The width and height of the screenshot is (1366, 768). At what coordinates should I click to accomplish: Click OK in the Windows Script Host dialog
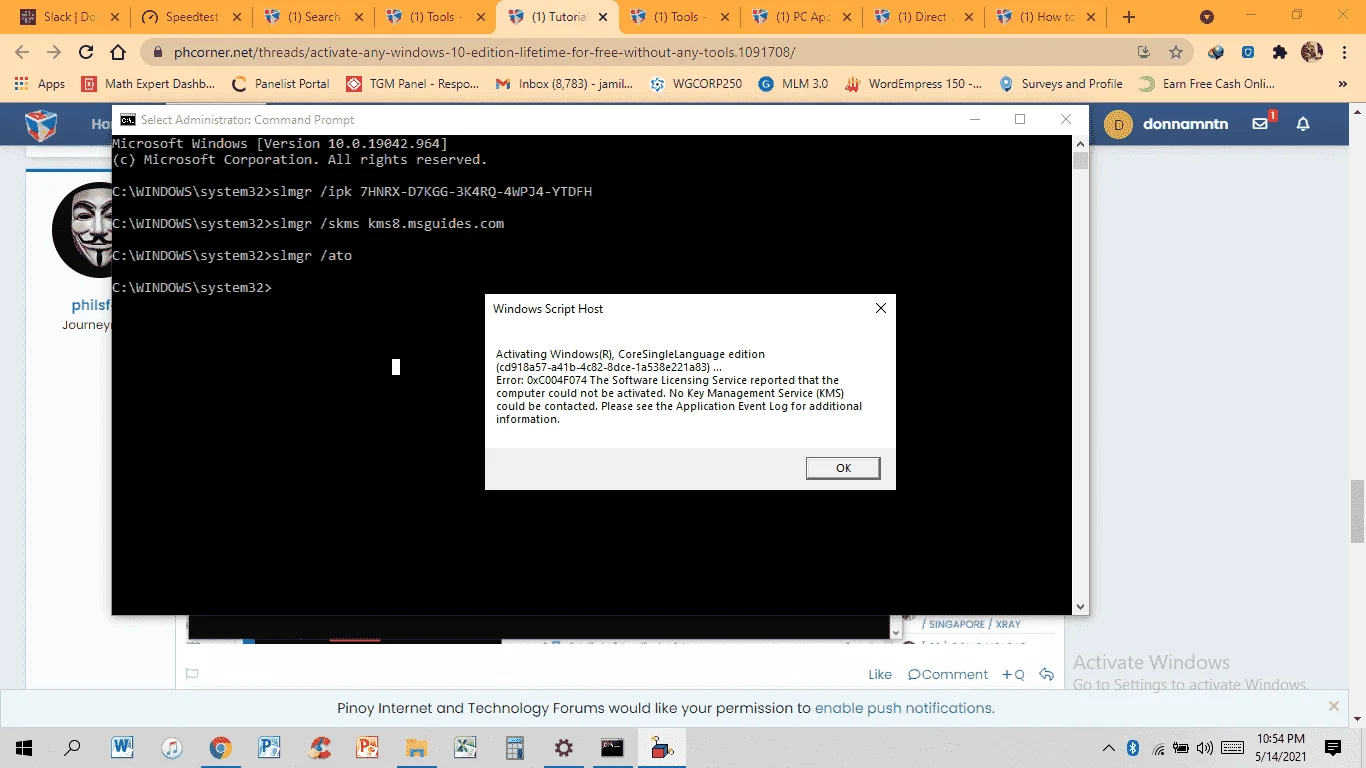coord(843,468)
